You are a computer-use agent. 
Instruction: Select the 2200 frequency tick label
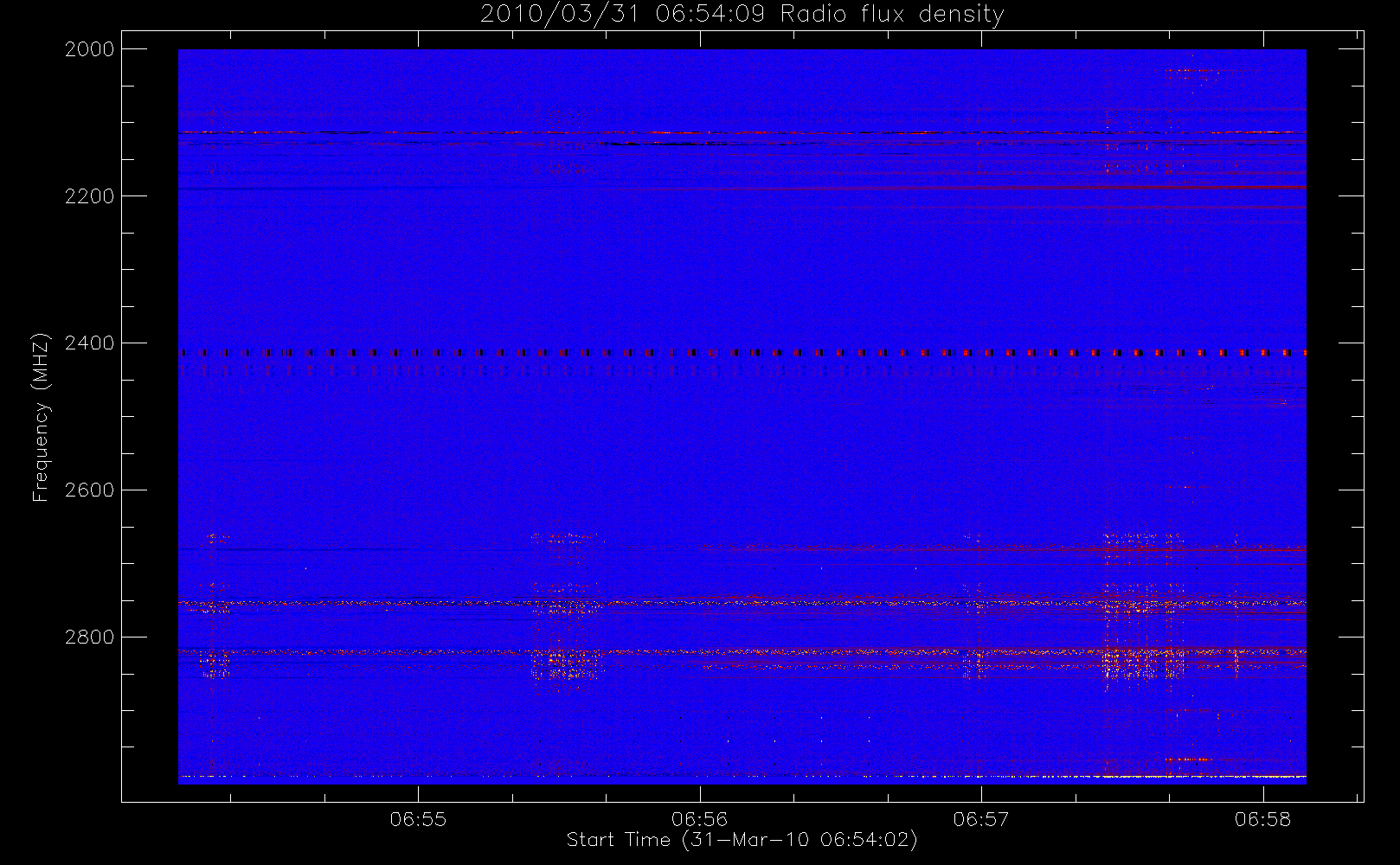click(x=90, y=196)
